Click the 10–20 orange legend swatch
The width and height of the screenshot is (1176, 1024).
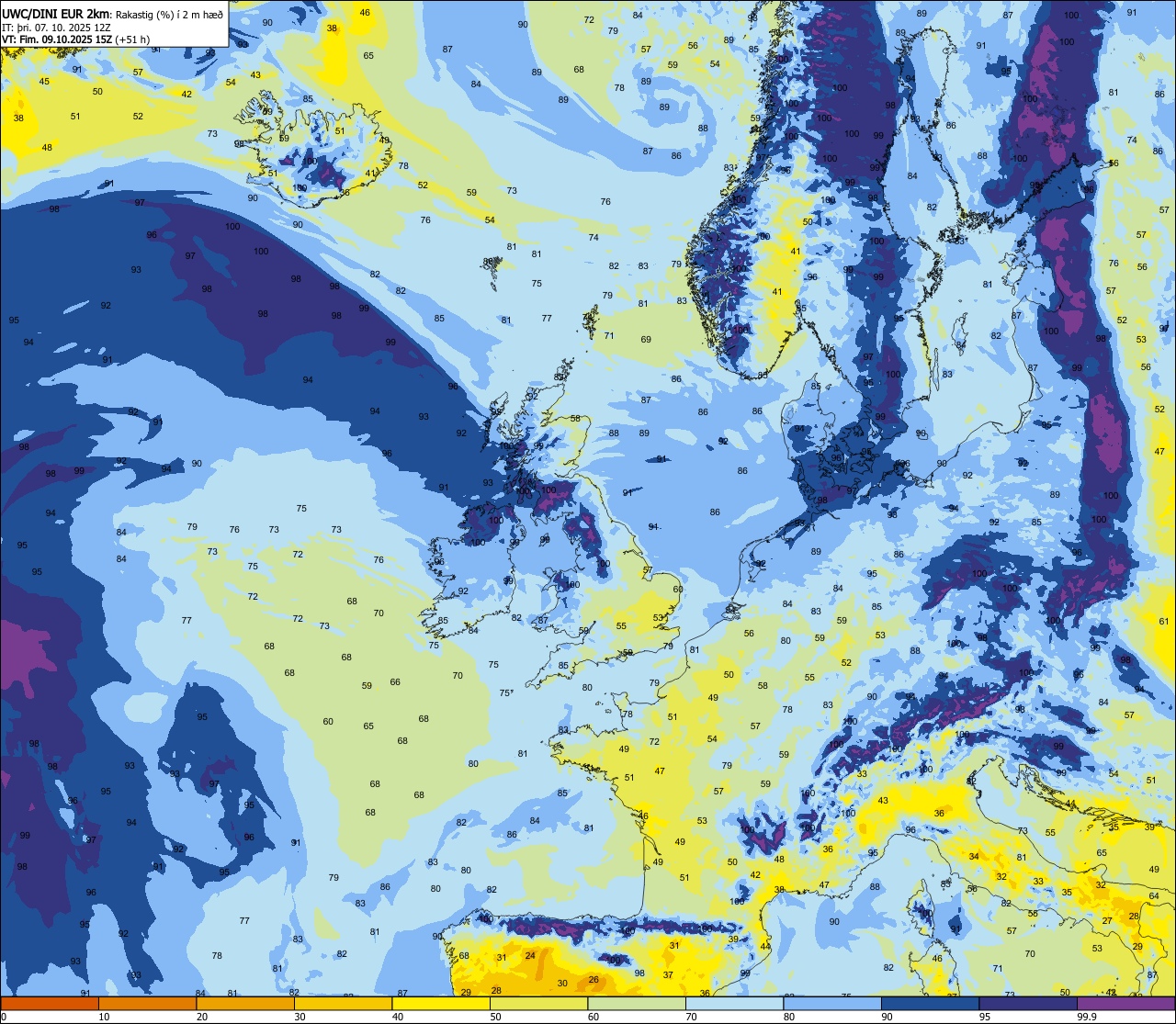(x=147, y=1004)
